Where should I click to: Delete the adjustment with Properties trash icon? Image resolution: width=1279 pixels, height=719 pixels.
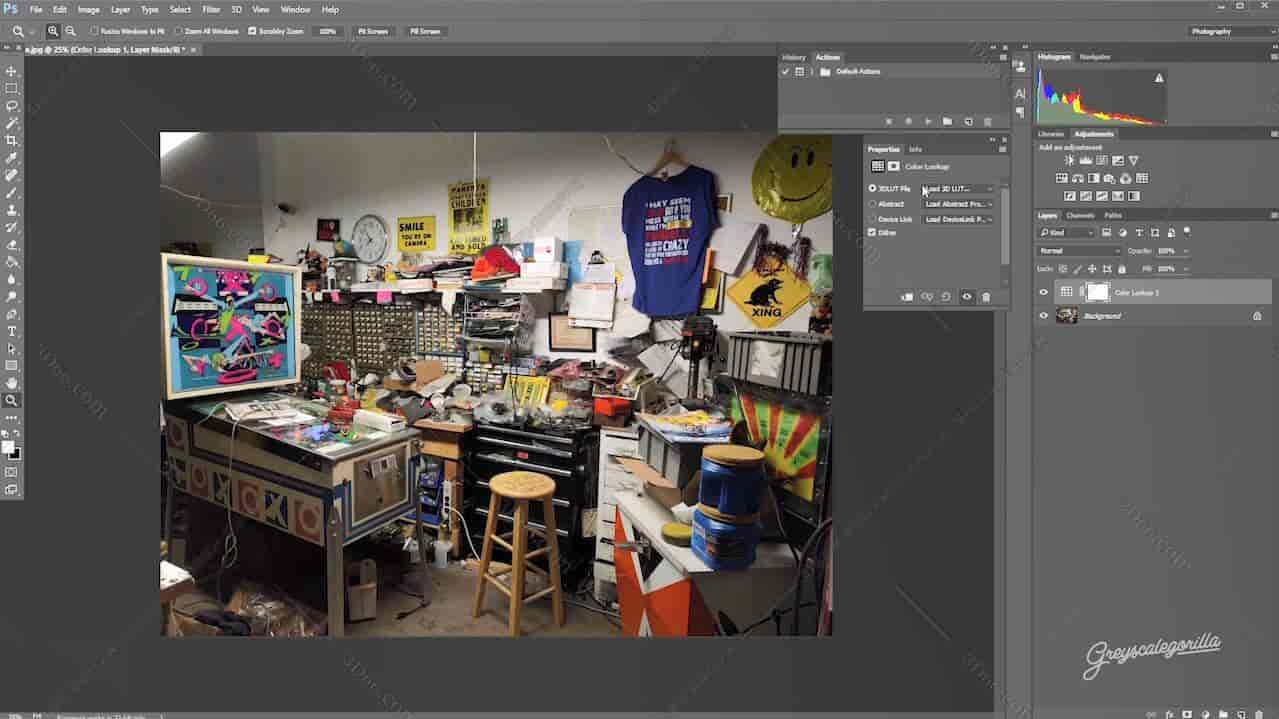(986, 297)
